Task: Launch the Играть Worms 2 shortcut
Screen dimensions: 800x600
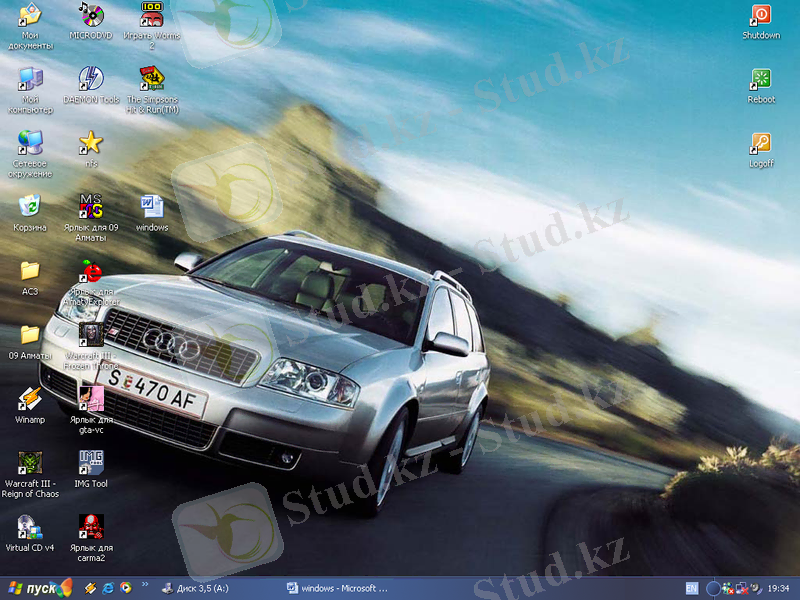Action: (x=152, y=26)
